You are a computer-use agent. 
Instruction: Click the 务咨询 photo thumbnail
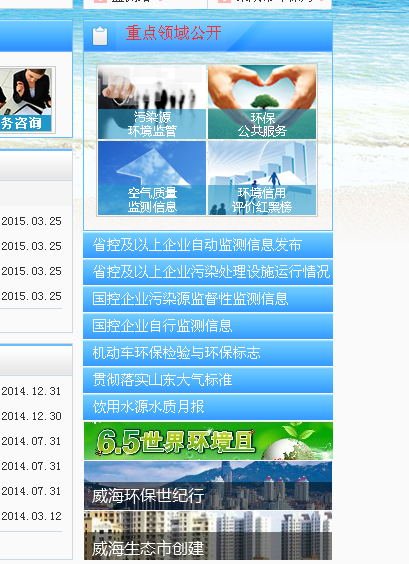pyautogui.click(x=25, y=100)
